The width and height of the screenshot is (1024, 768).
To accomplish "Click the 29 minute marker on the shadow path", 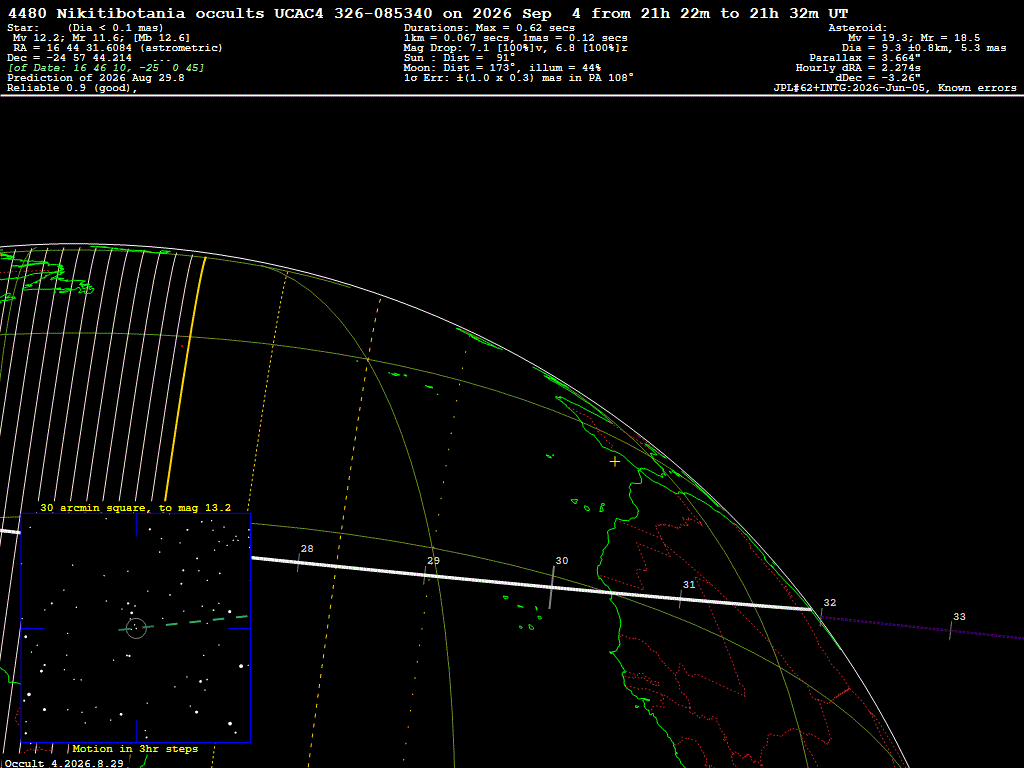I will (x=425, y=575).
